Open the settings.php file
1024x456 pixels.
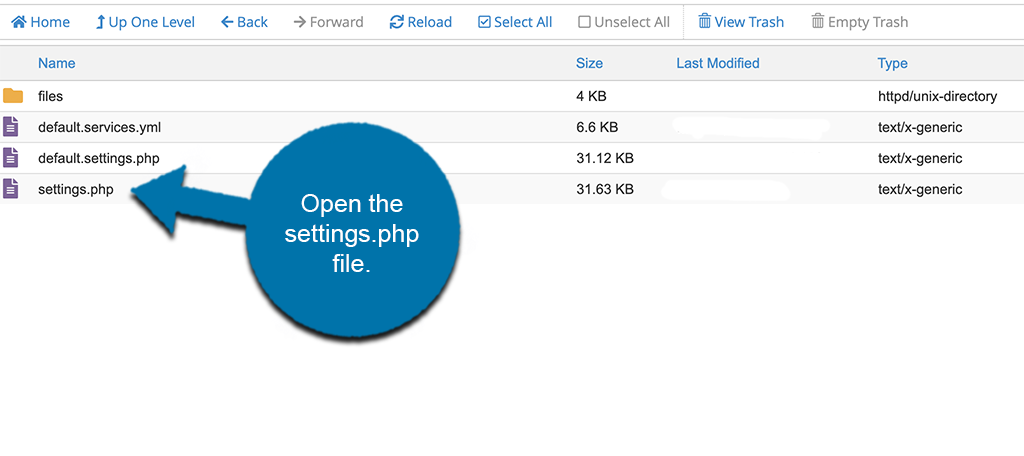point(75,189)
